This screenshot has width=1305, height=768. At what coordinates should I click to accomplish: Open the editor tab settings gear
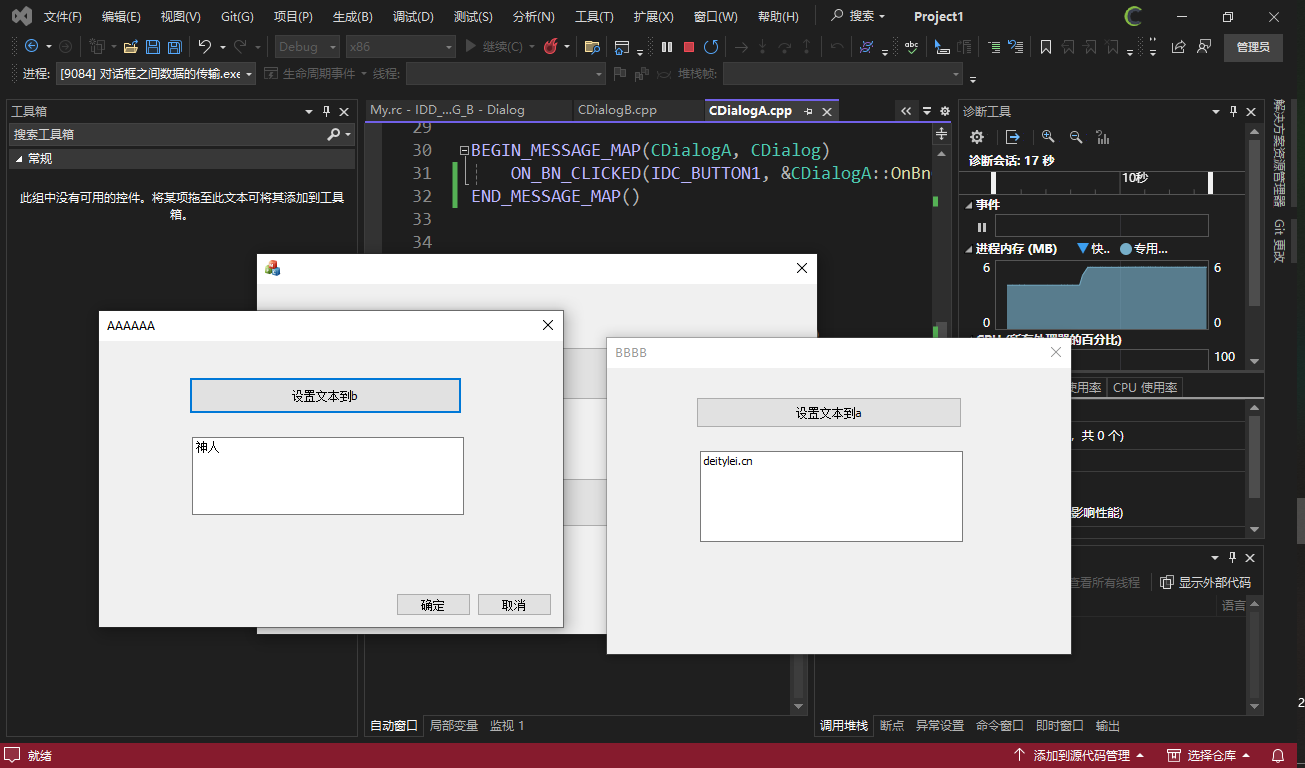tap(944, 111)
